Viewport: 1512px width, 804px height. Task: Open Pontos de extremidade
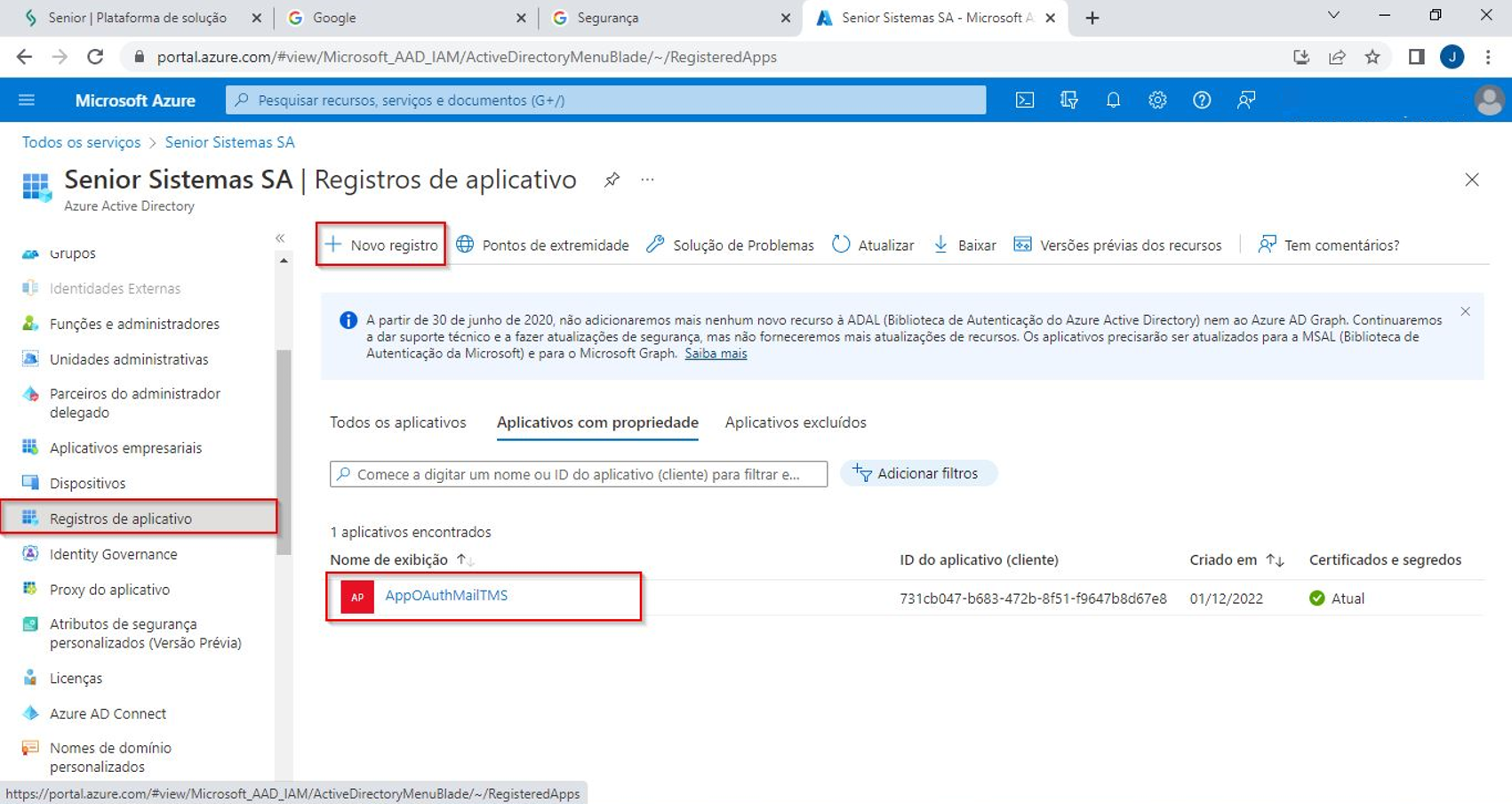(x=542, y=245)
